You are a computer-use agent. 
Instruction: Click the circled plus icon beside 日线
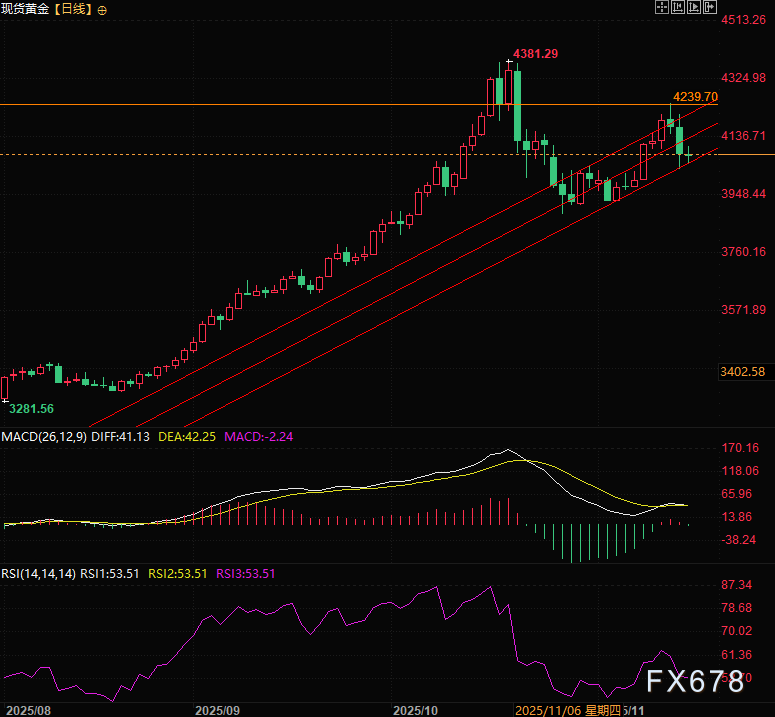click(x=102, y=9)
